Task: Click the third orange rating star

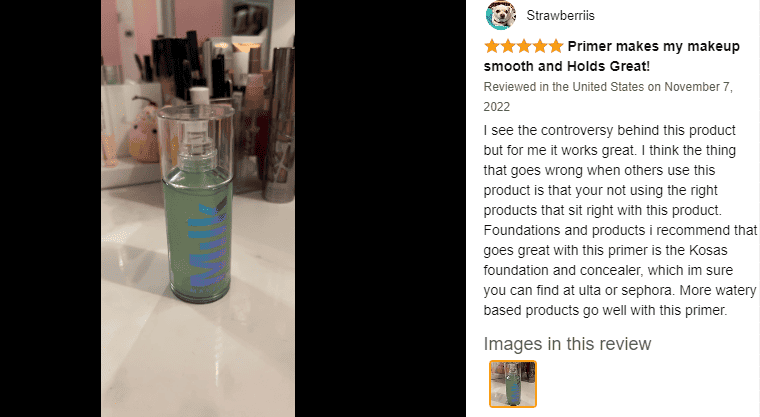Action: [523, 47]
